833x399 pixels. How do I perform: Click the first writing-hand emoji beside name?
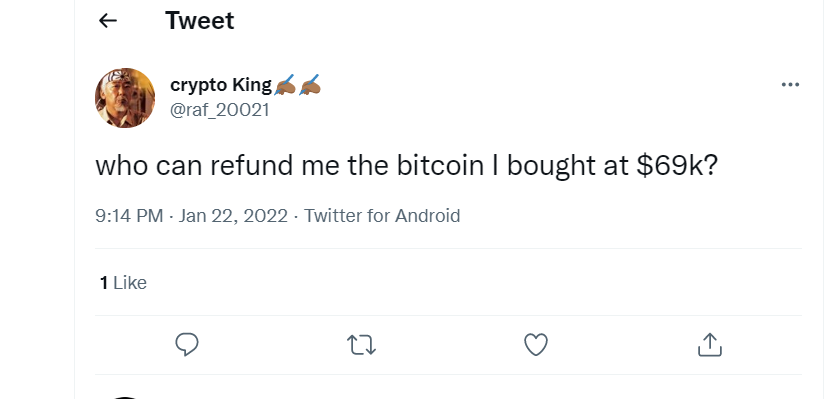(x=285, y=85)
